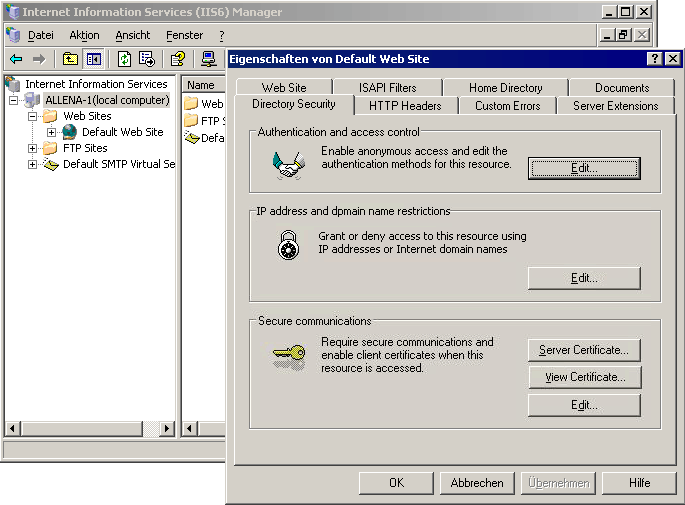Close the Eigenschaften dialog with X

pyautogui.click(x=673, y=59)
